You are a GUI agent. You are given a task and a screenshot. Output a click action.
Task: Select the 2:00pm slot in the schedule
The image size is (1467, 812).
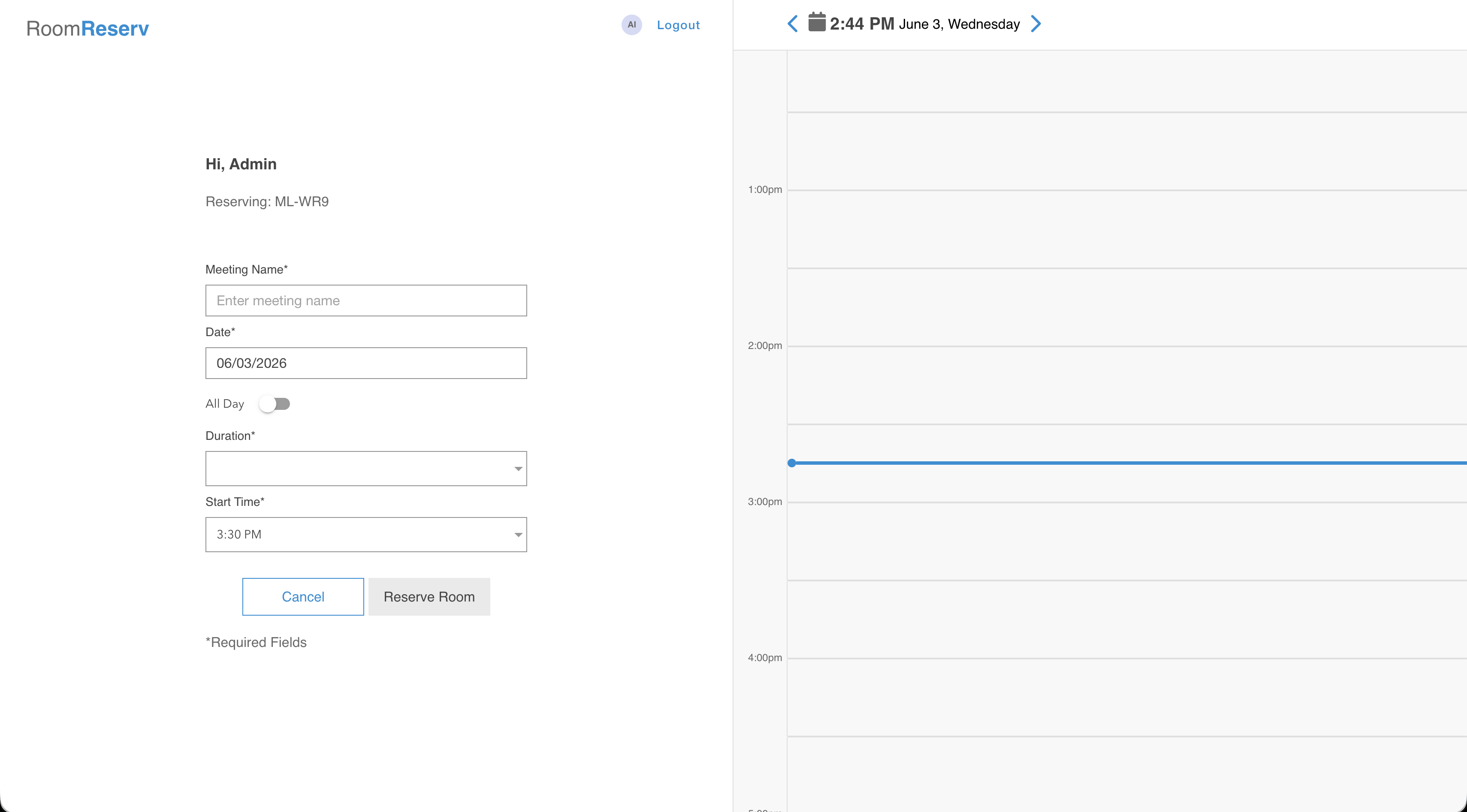click(1126, 385)
